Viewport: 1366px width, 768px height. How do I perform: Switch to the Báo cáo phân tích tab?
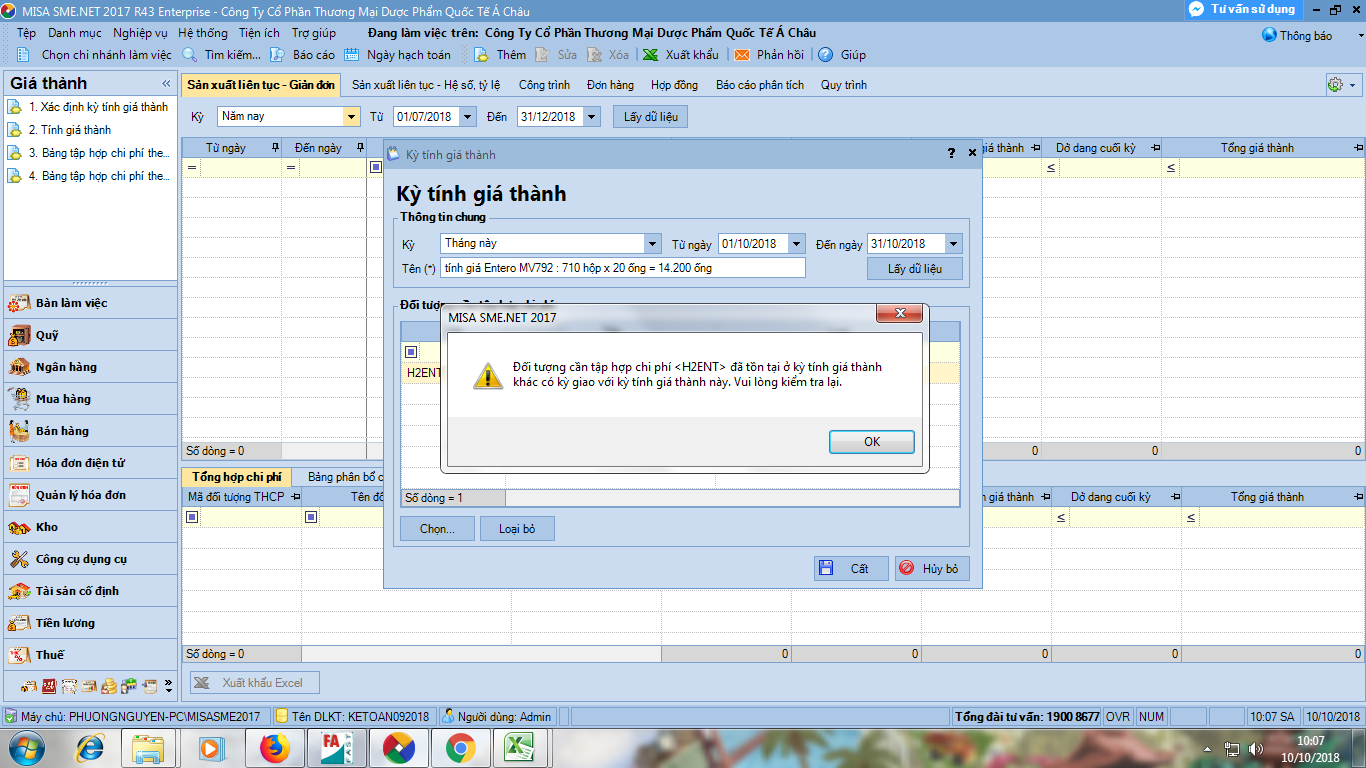(760, 85)
